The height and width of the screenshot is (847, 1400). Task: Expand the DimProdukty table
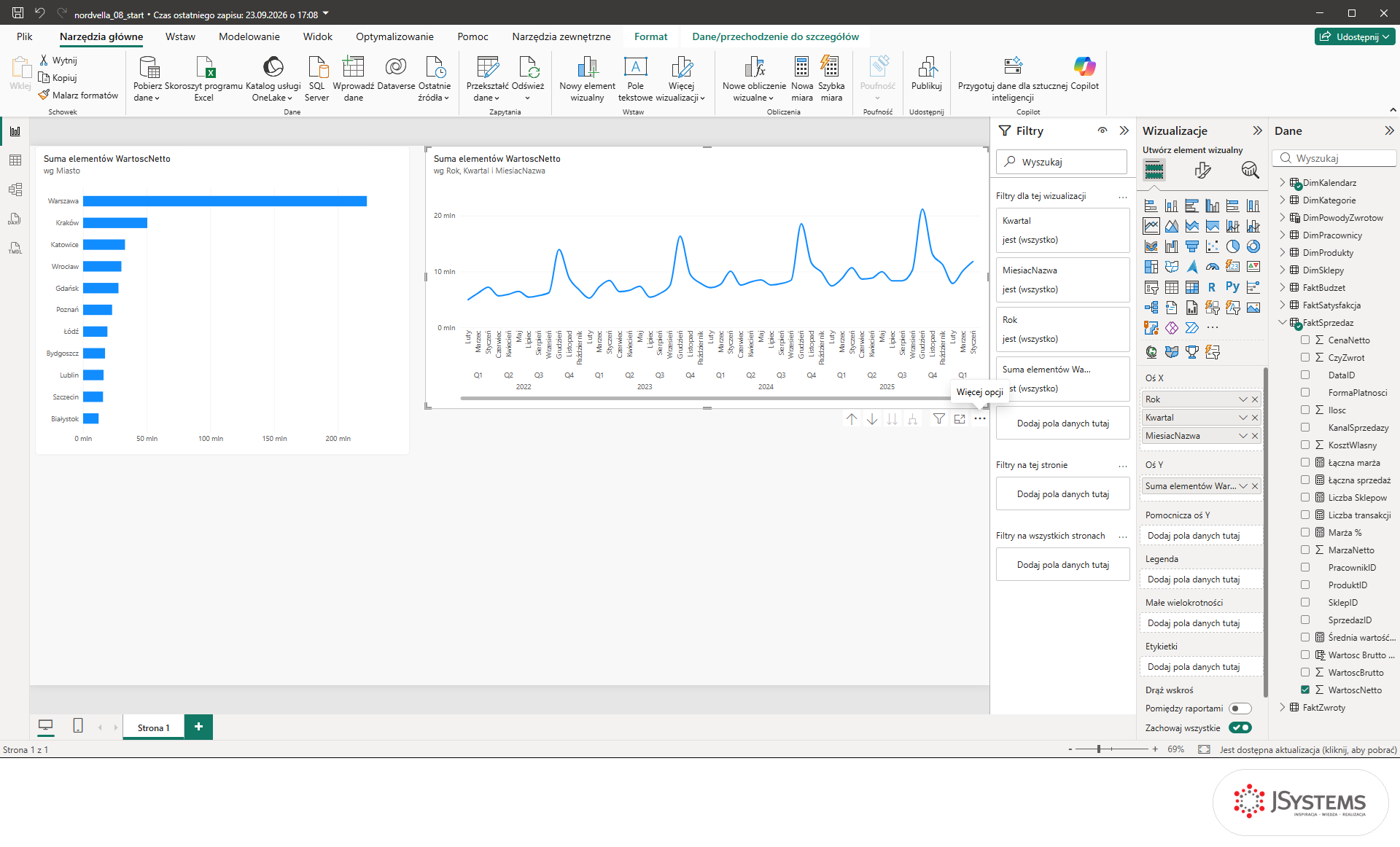(1283, 252)
